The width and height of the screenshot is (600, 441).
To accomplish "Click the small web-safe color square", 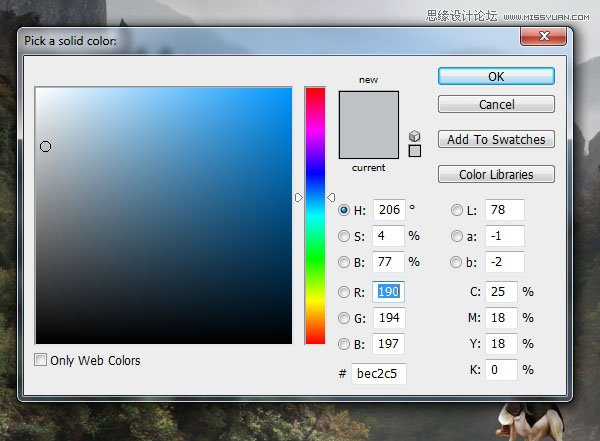I will point(415,151).
